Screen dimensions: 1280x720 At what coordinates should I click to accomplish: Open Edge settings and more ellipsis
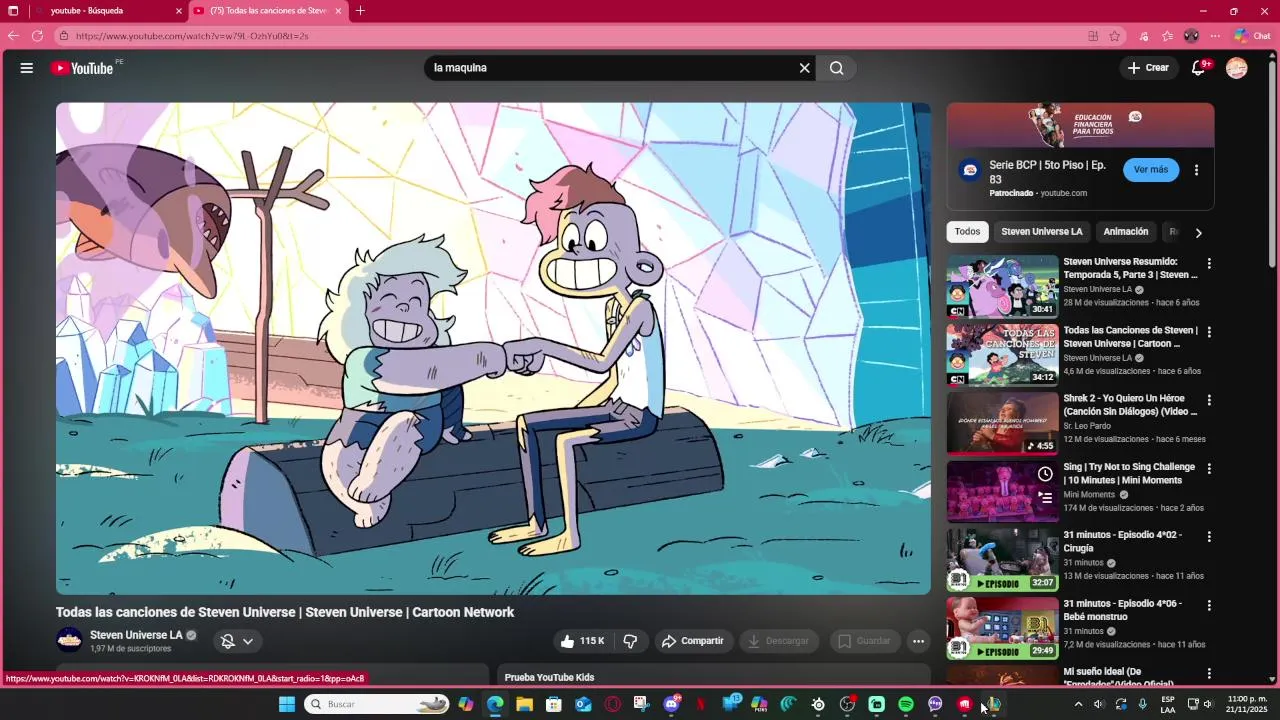pyautogui.click(x=1215, y=36)
